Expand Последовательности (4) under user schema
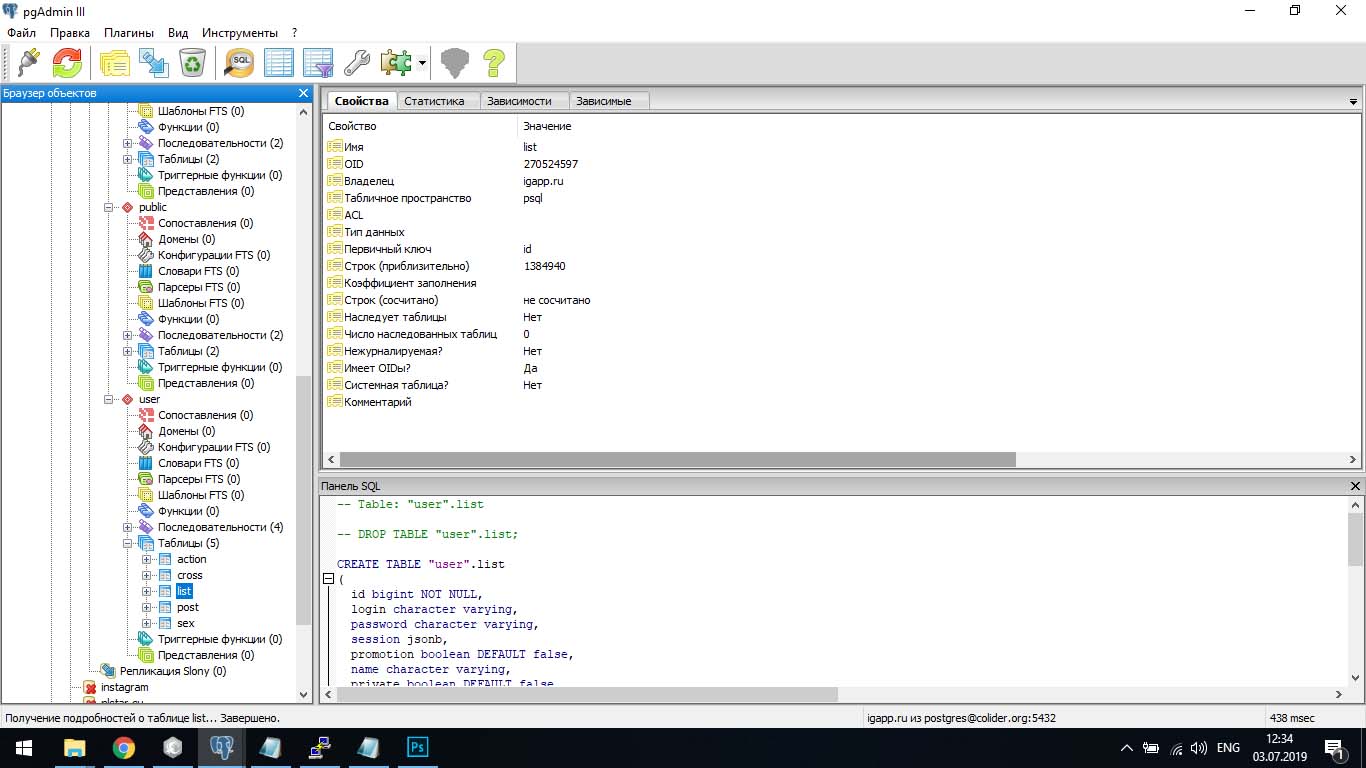The image size is (1366, 768). pyautogui.click(x=128, y=528)
